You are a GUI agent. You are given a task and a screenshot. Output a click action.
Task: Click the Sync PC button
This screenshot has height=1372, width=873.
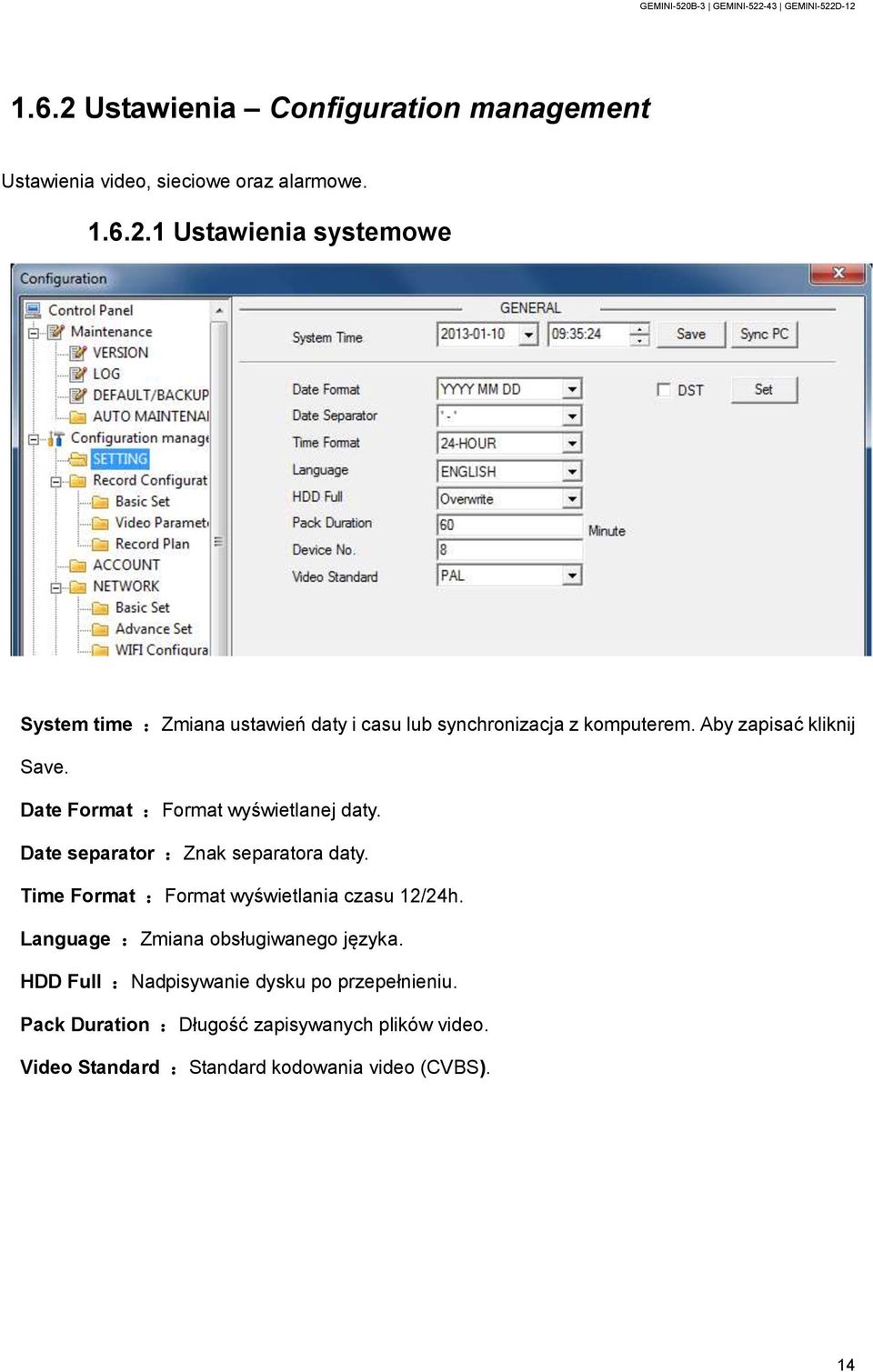coord(764,334)
